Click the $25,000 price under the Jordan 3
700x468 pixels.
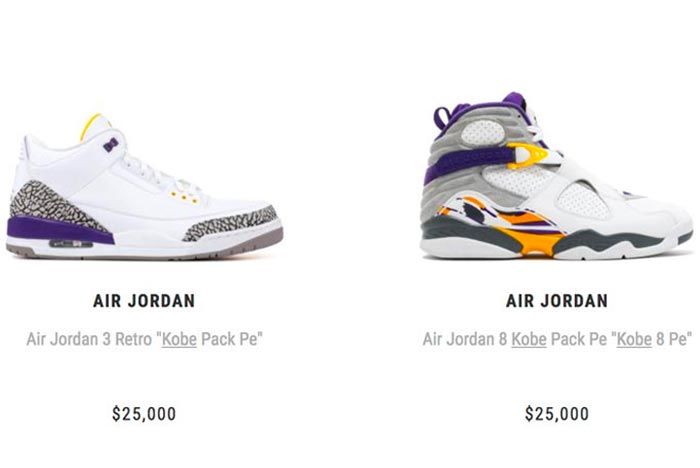[144, 414]
